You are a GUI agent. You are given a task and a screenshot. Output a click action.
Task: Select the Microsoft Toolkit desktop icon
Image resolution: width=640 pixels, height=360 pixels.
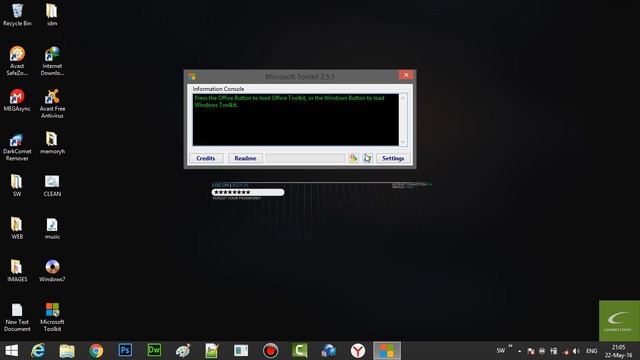point(52,317)
